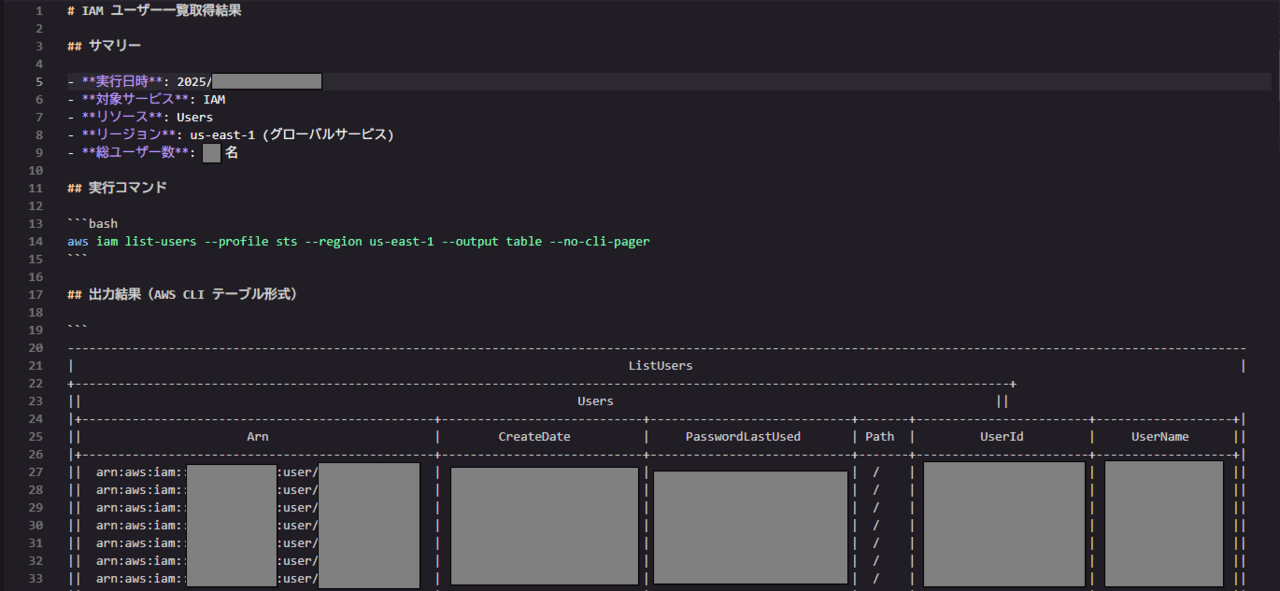Screen dimensions: 1280x591
Task: Click the "/" Path value on line 27
Action: (x=876, y=472)
